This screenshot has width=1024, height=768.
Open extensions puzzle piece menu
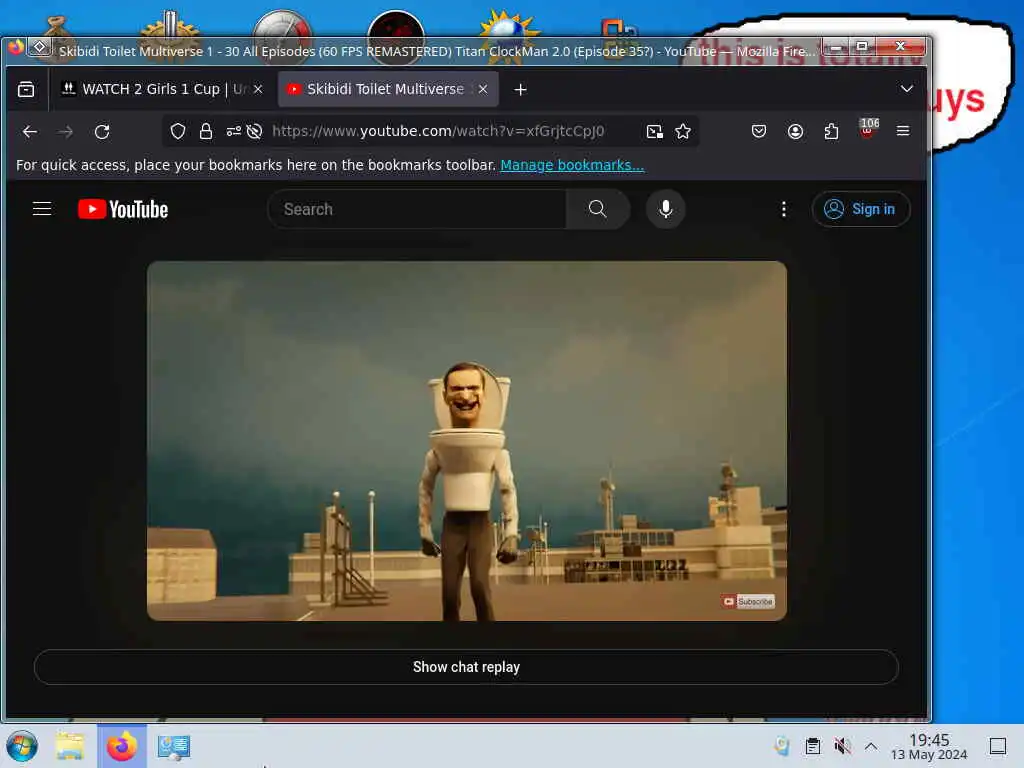(831, 131)
